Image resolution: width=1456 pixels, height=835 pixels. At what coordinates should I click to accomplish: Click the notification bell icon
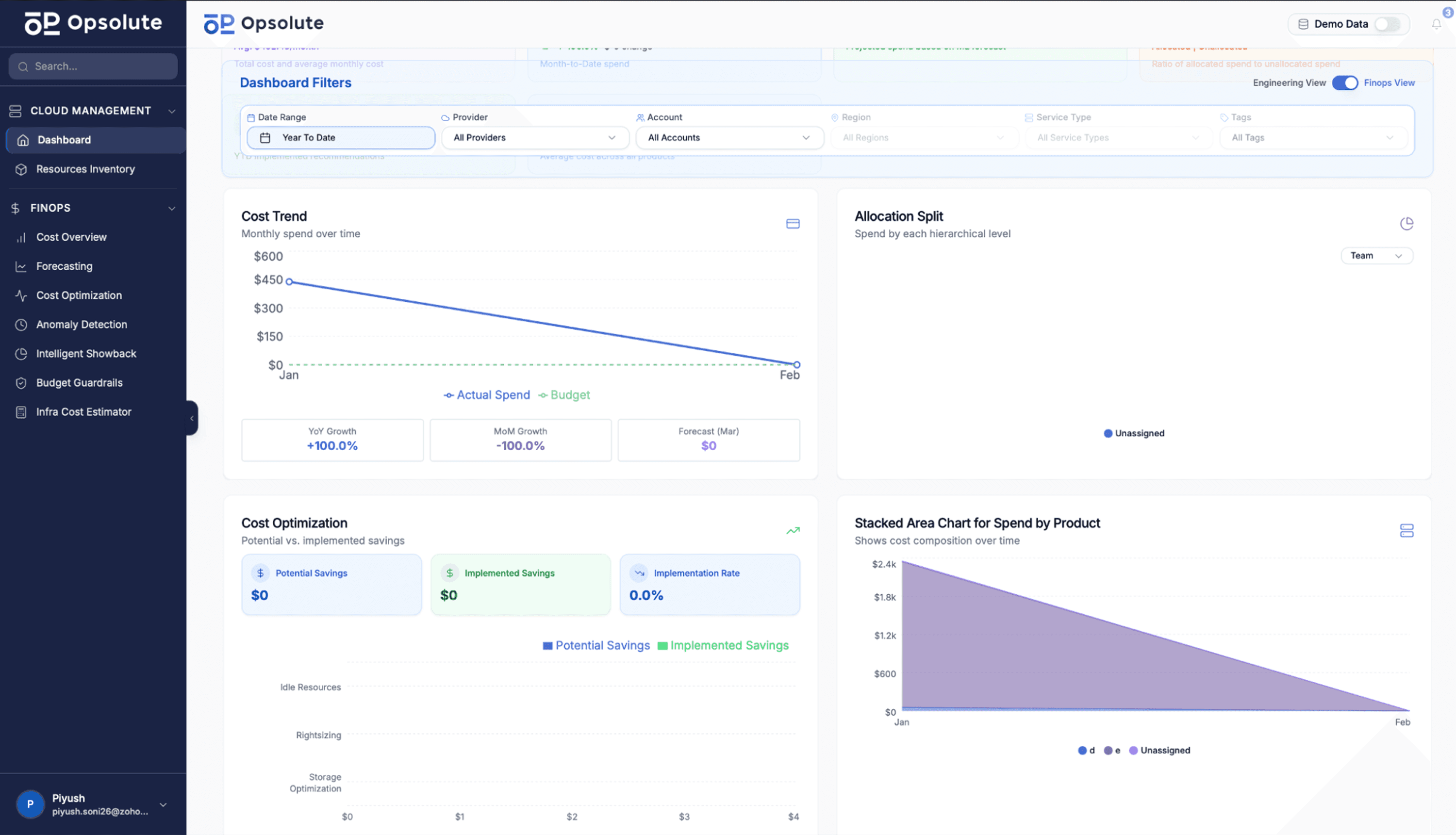coord(1436,24)
